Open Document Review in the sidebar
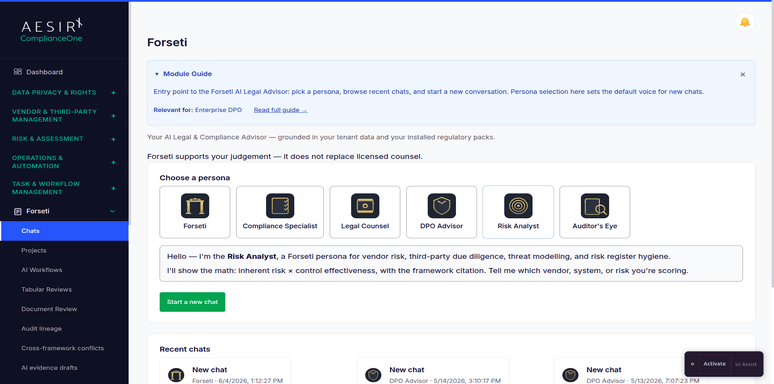774x384 pixels. point(64,309)
